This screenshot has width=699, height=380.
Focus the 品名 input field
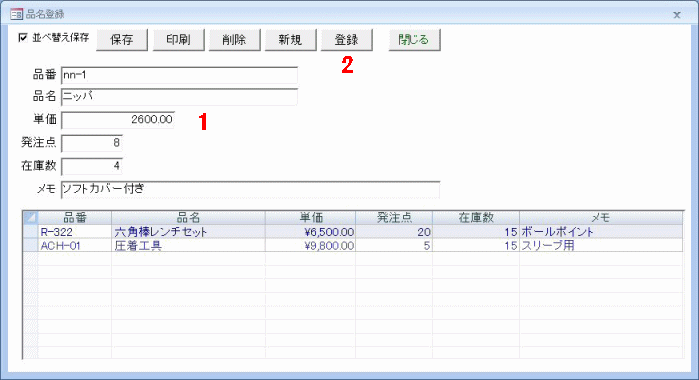point(179,97)
